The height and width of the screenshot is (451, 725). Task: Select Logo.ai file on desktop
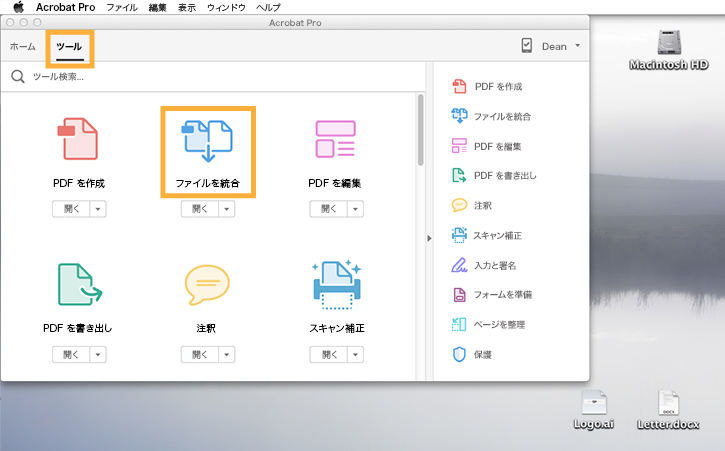click(594, 410)
